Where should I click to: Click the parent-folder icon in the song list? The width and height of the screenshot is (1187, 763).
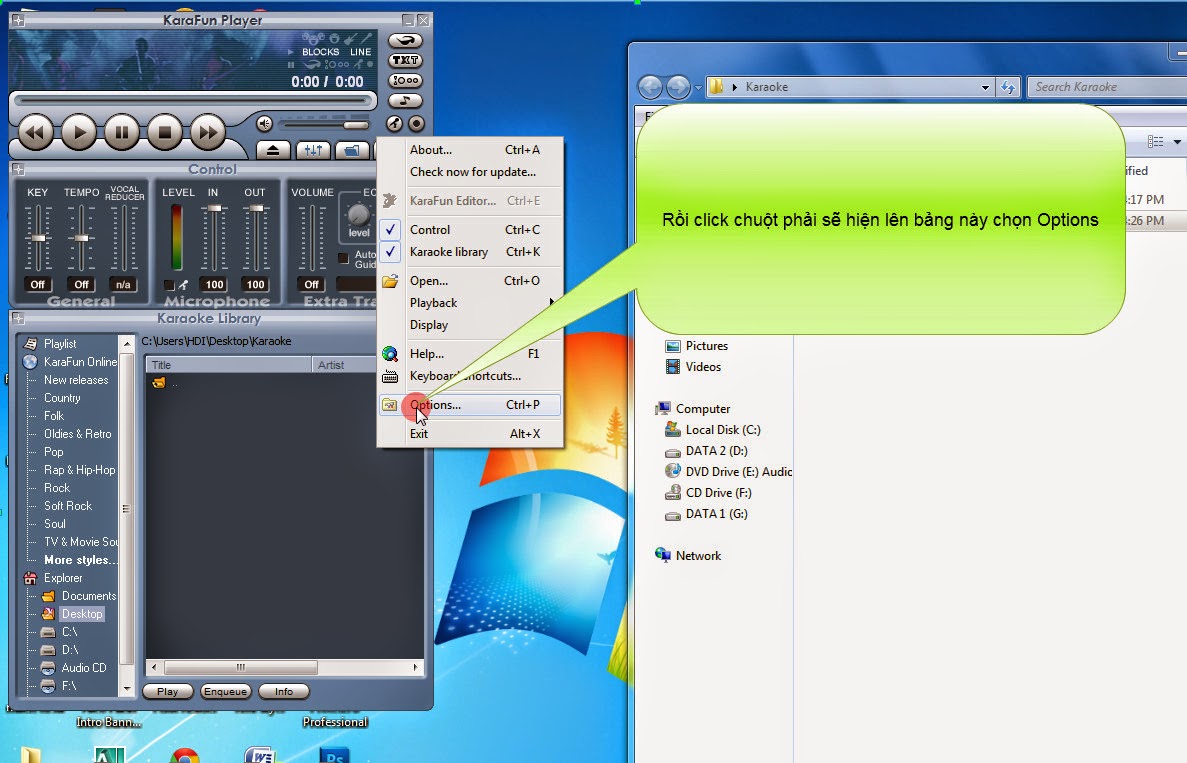[159, 382]
